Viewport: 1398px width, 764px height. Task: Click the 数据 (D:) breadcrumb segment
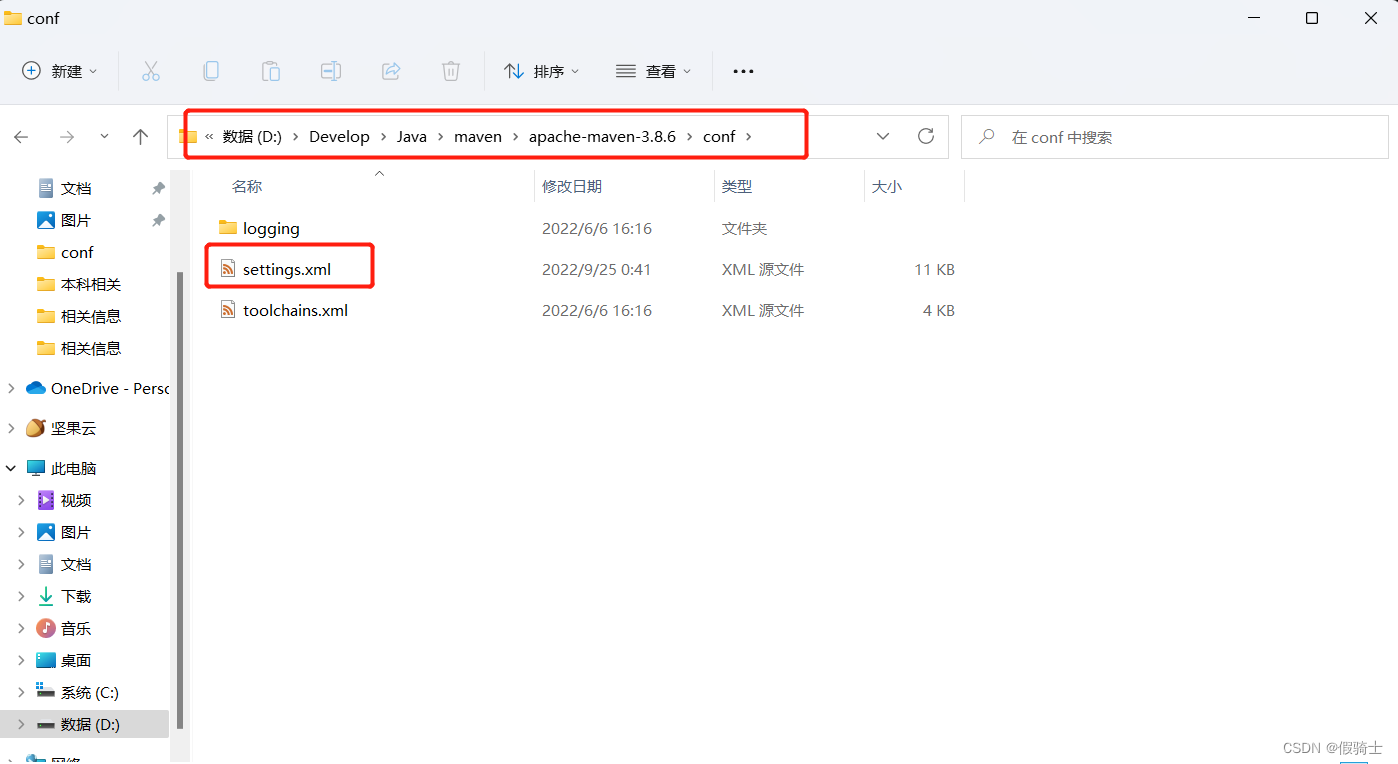point(252,137)
